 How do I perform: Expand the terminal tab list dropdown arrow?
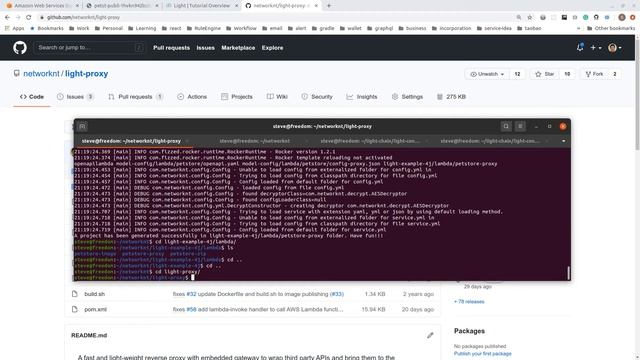point(564,141)
